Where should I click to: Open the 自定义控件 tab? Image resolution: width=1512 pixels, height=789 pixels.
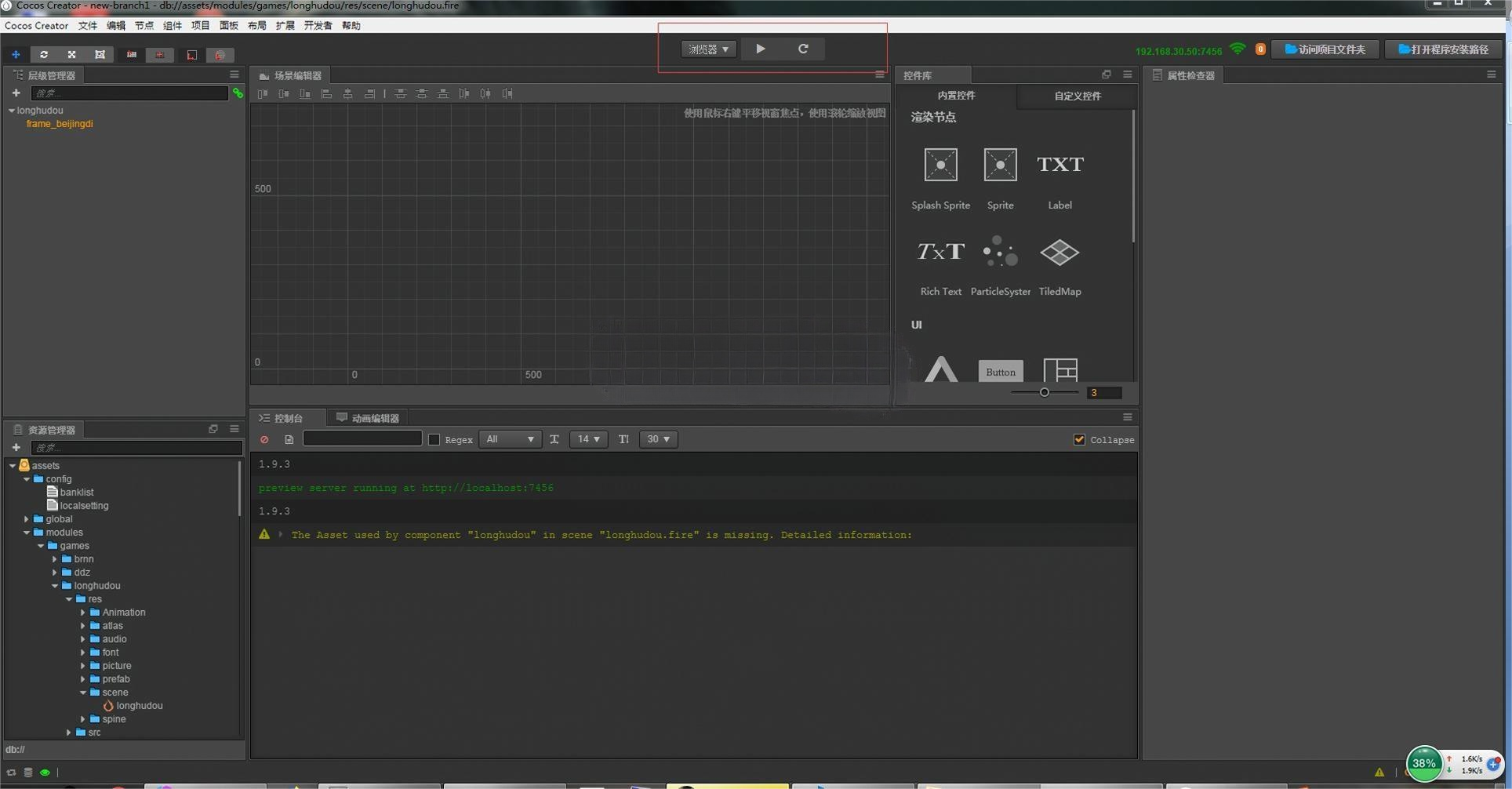click(1077, 96)
